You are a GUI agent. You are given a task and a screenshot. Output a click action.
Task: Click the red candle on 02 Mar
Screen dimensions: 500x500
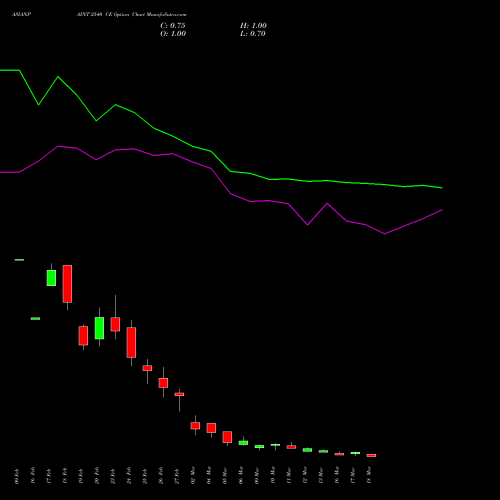point(195,426)
